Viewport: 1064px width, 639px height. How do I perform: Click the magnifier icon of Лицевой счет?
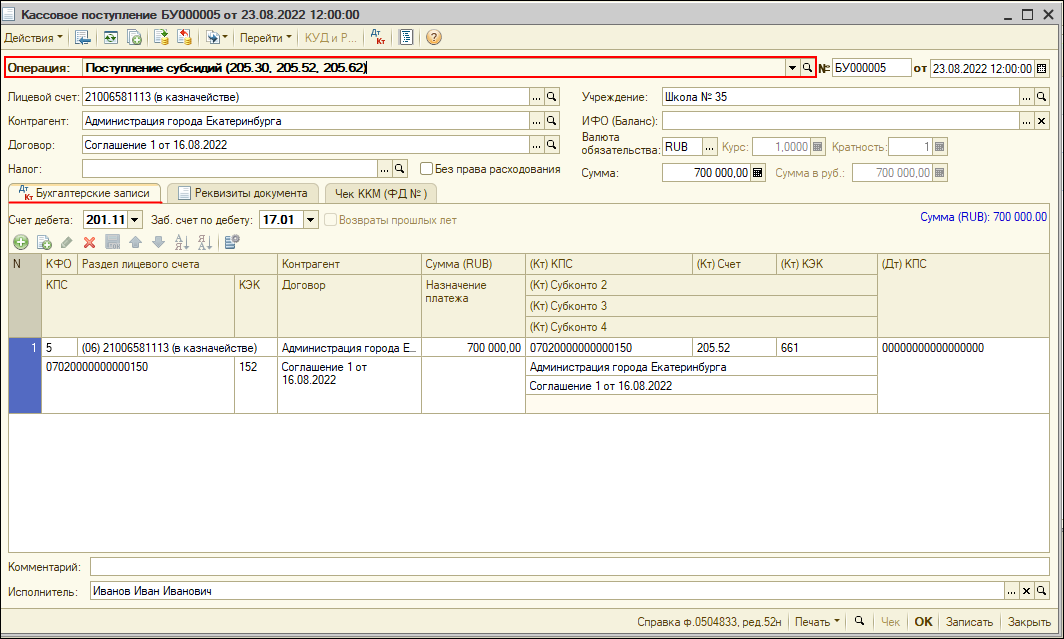(552, 97)
